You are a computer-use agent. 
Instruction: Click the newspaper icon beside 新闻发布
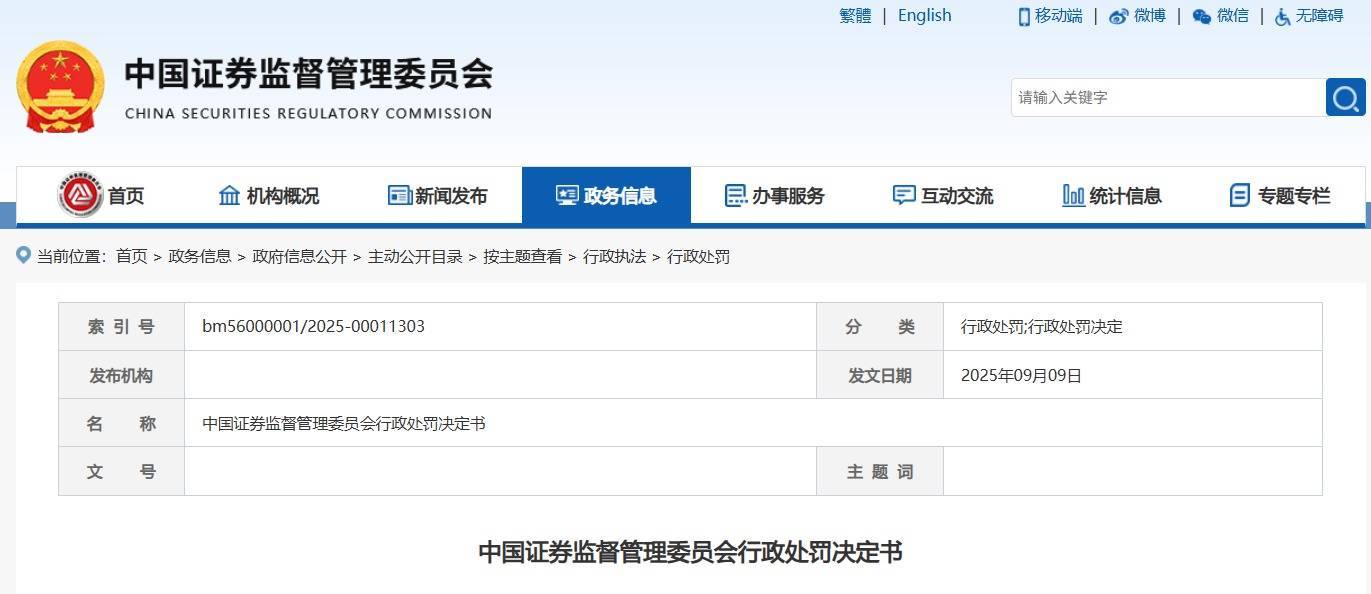[399, 195]
